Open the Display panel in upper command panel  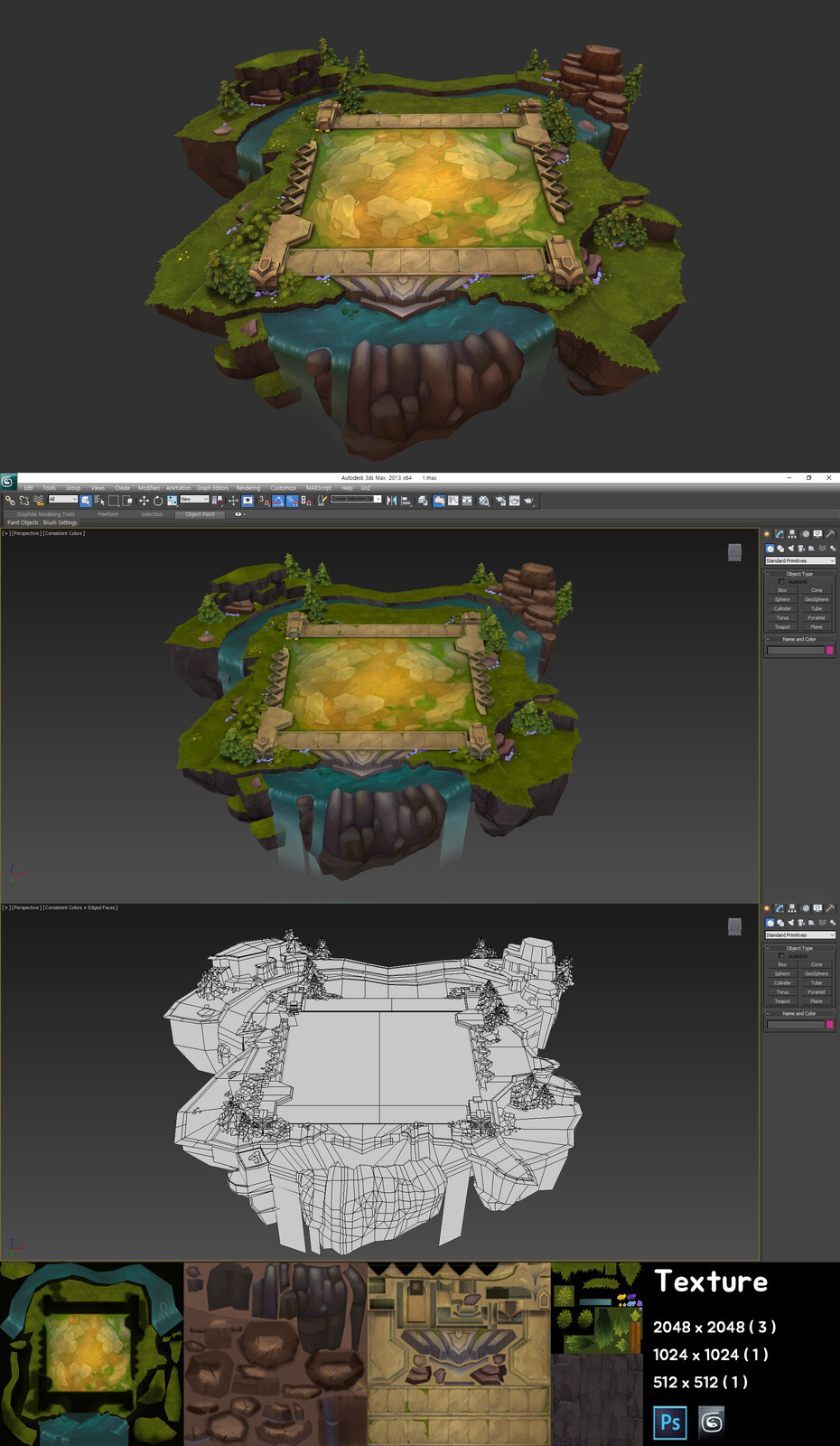[817, 534]
